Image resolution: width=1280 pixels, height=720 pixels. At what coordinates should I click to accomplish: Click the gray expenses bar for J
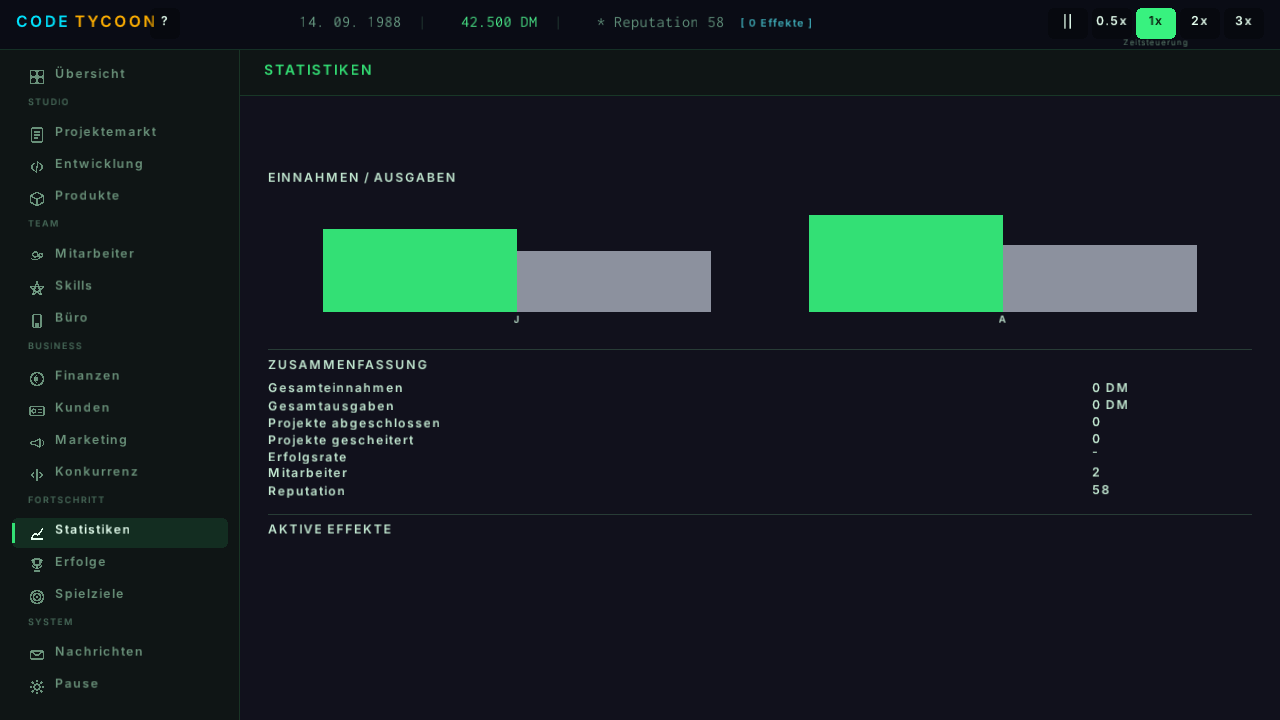coord(614,281)
